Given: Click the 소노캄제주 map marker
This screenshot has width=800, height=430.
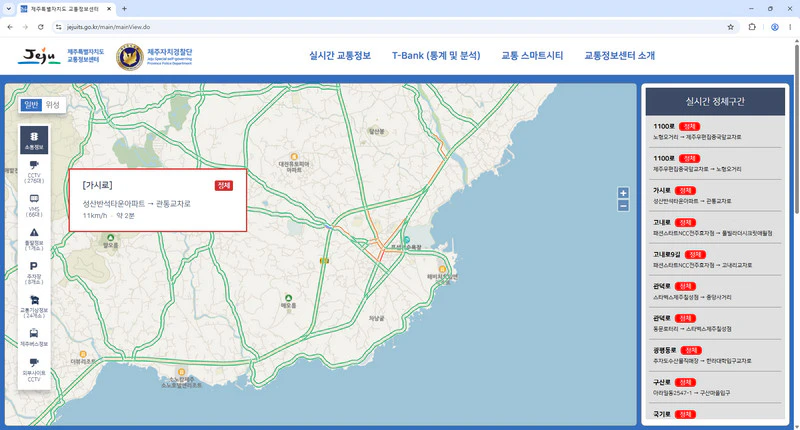Looking at the screenshot, I should 181,372.
